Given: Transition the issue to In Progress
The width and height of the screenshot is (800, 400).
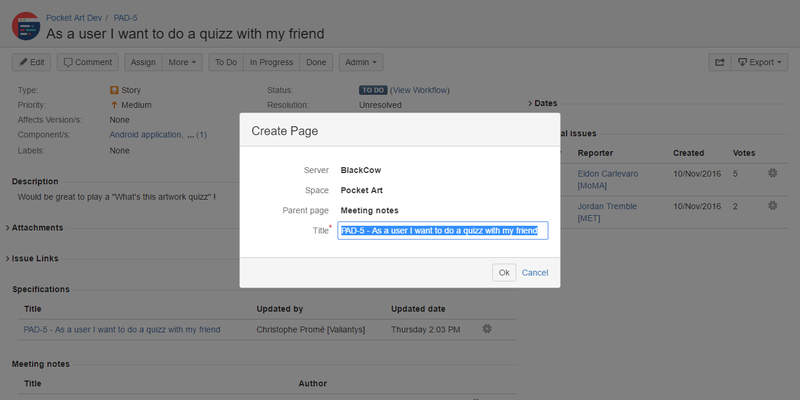Looking at the screenshot, I should (x=271, y=62).
